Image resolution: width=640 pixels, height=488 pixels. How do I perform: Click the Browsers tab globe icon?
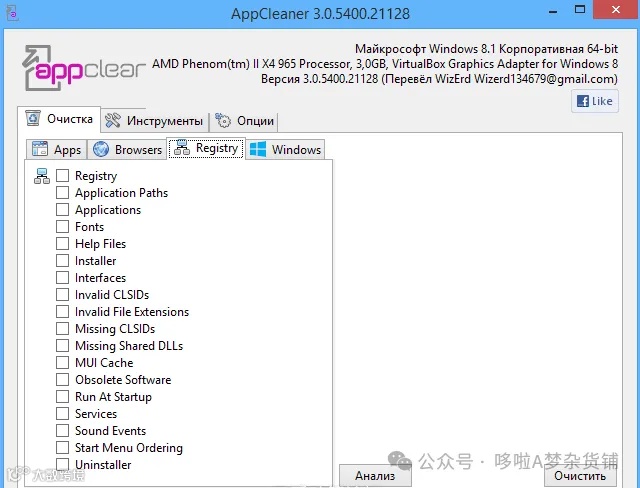tap(100, 149)
